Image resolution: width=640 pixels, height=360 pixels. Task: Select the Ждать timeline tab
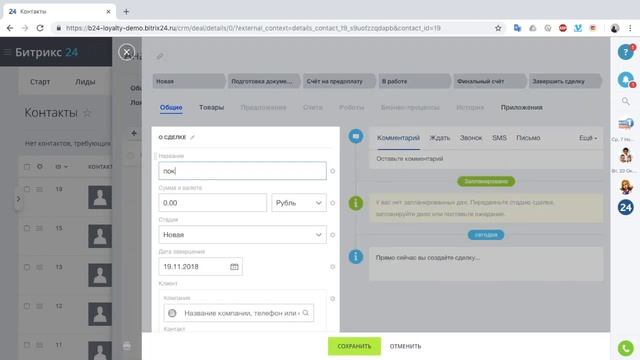point(439,138)
